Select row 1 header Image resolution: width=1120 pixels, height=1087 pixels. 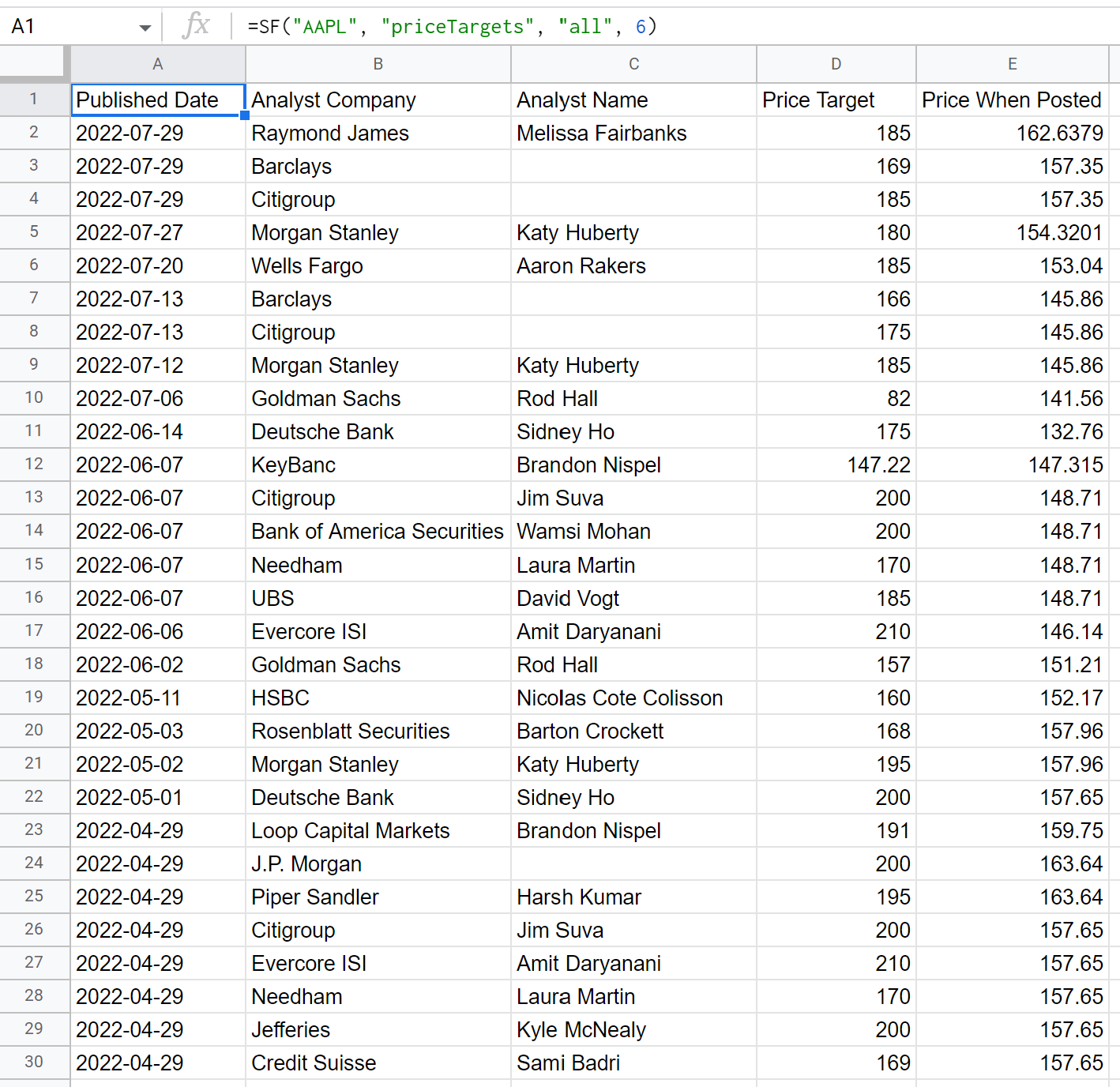34,100
